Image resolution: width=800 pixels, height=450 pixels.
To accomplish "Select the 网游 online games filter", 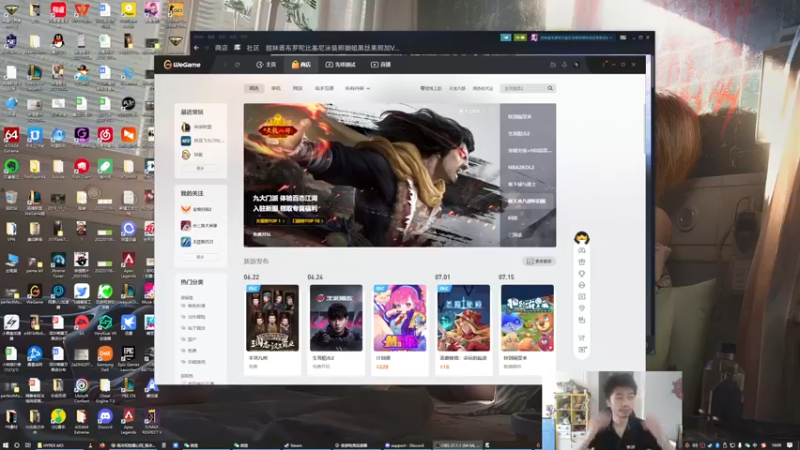I will tap(297, 88).
